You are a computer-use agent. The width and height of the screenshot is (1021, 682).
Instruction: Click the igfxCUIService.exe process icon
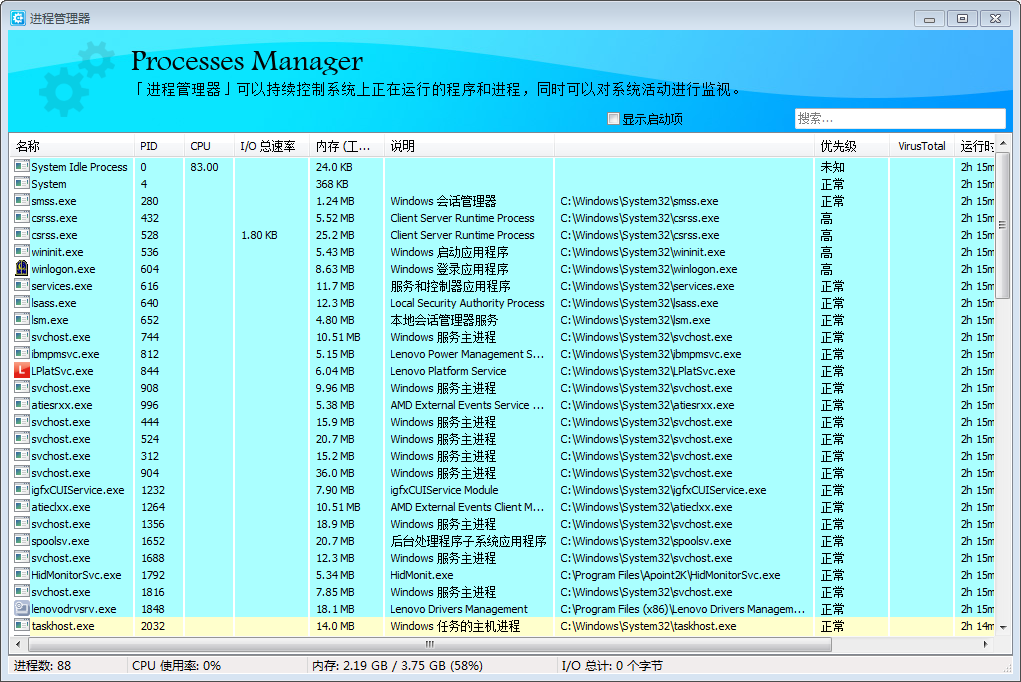point(22,490)
